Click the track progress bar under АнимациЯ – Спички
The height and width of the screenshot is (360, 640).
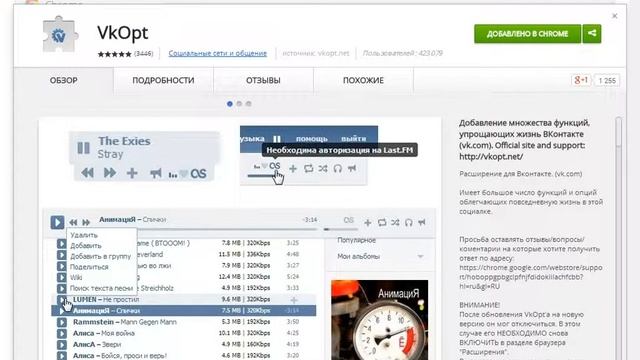coord(208,229)
